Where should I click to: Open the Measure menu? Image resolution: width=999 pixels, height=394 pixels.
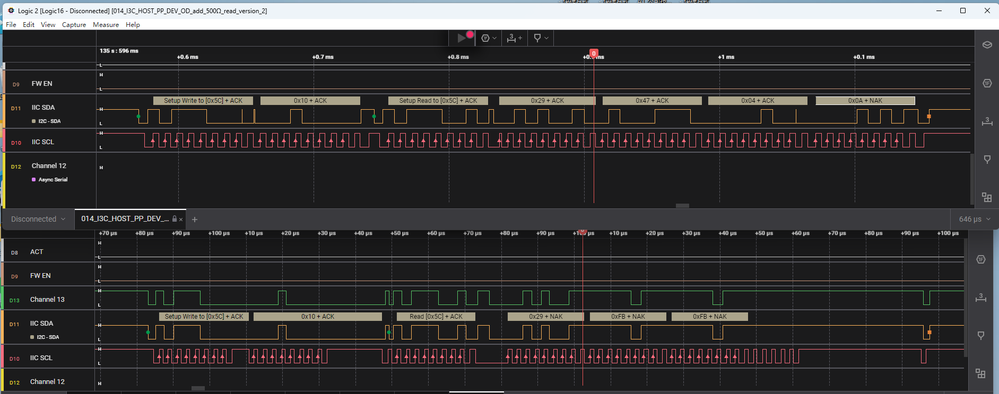[x=106, y=24]
